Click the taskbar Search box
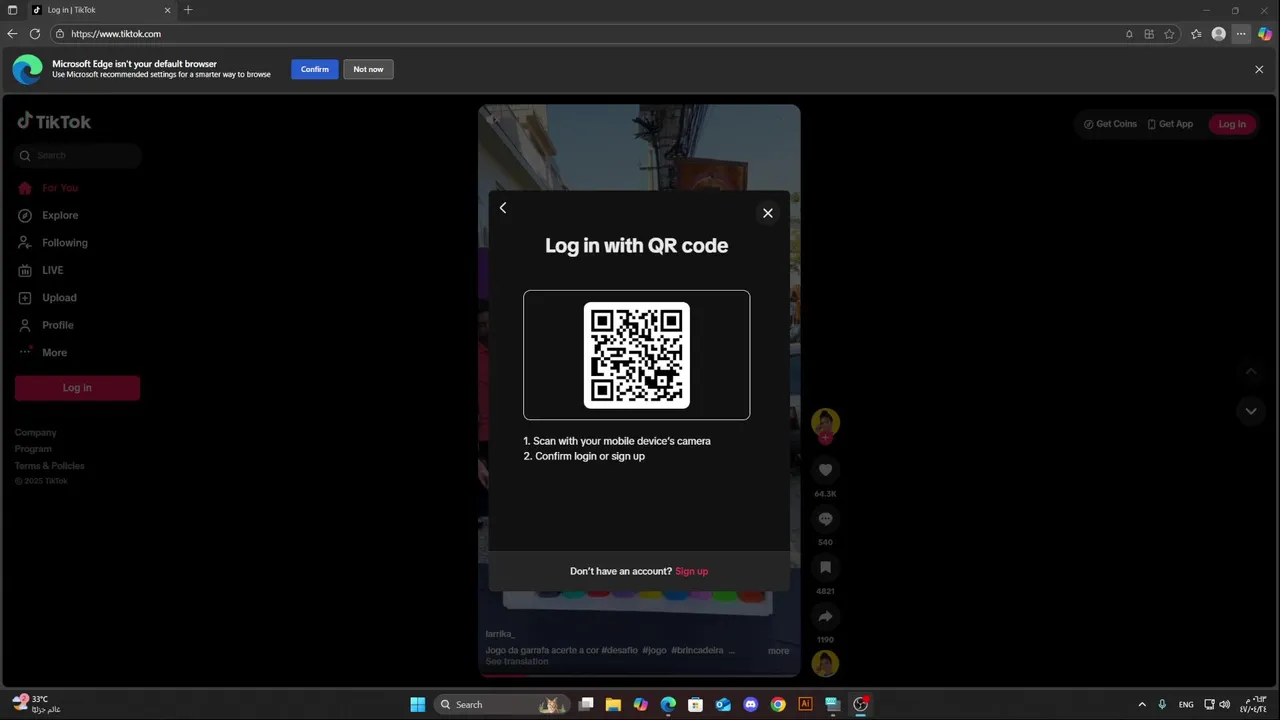 pyautogui.click(x=501, y=705)
